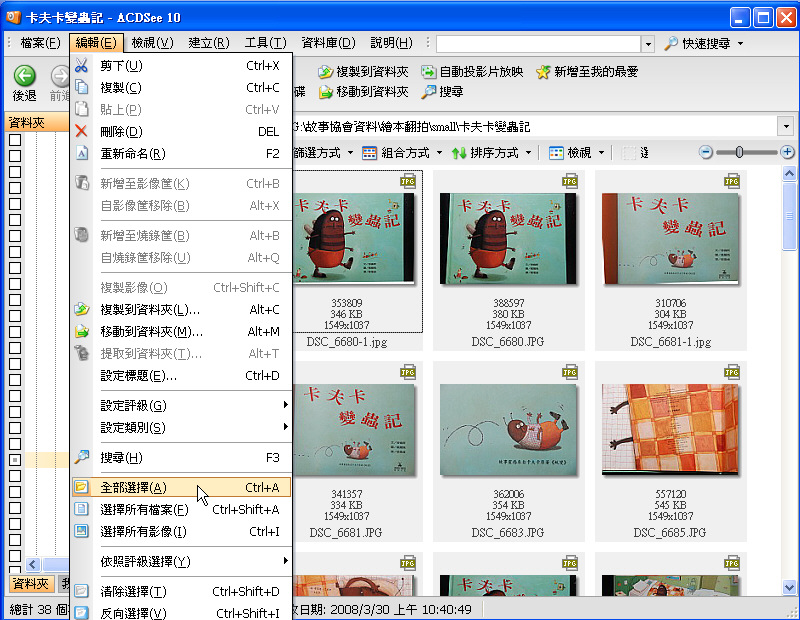Click the Edit menu's 移動到資料夾(M) icon
Viewport: 800px width, 620px height.
(x=81, y=331)
